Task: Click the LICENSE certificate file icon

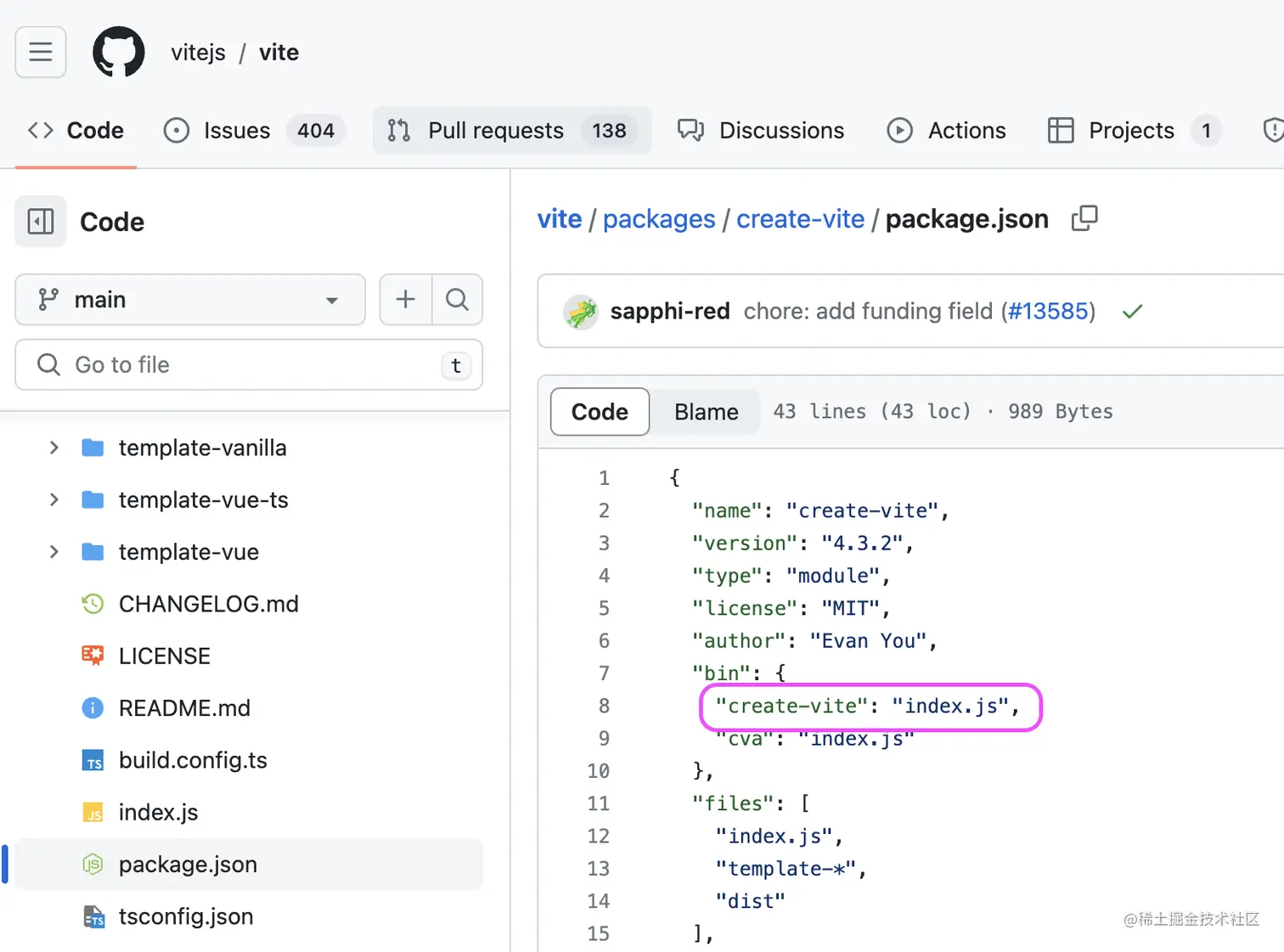Action: click(x=93, y=656)
